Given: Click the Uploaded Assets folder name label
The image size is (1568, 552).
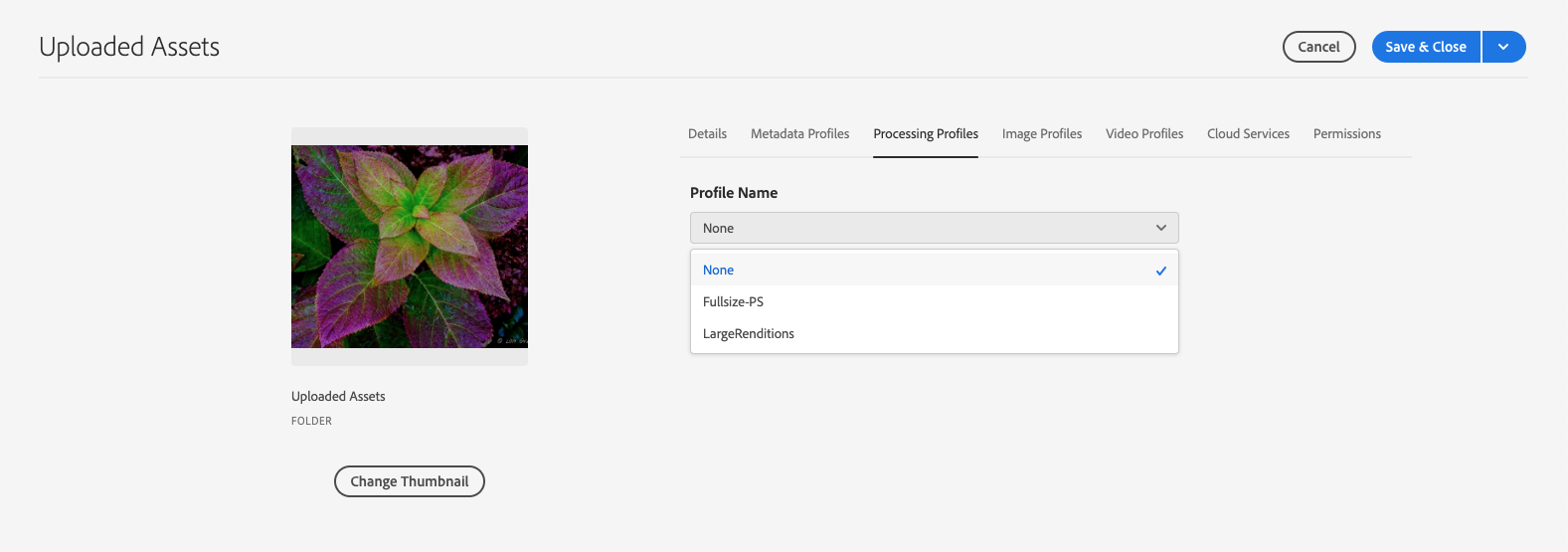Looking at the screenshot, I should [x=338, y=397].
